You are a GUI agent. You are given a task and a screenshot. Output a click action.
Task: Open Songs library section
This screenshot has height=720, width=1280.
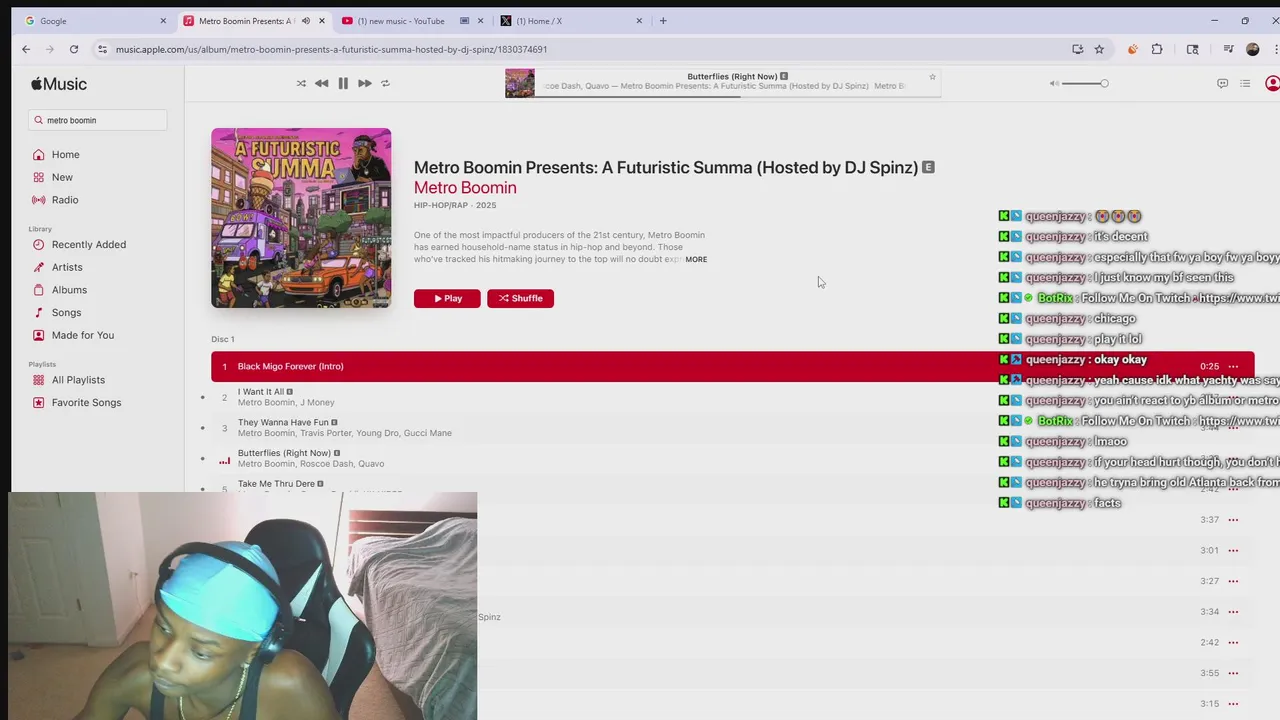pyautogui.click(x=66, y=312)
